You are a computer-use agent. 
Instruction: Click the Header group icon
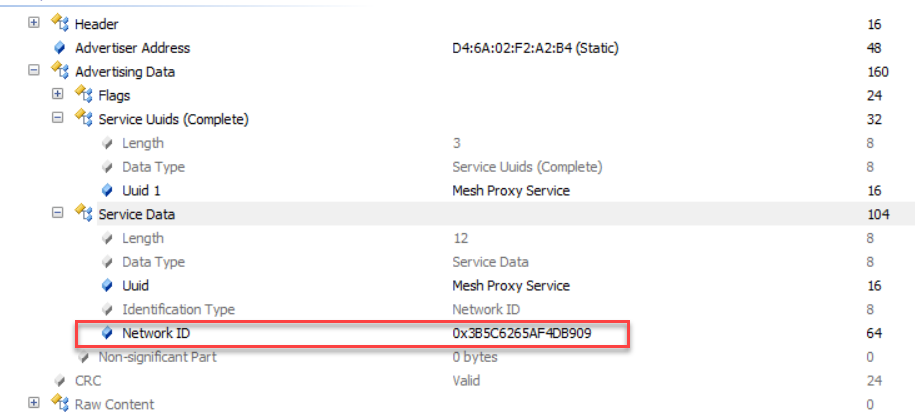click(59, 24)
